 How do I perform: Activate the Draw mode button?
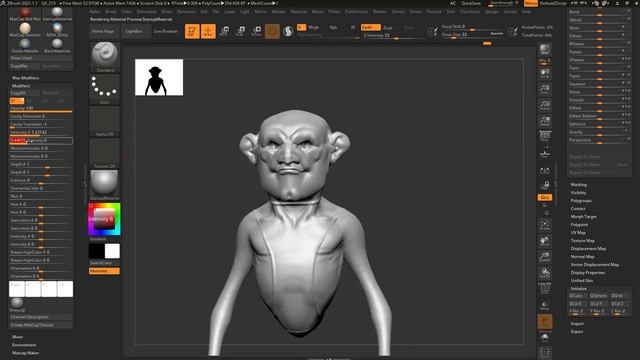[x=208, y=31]
